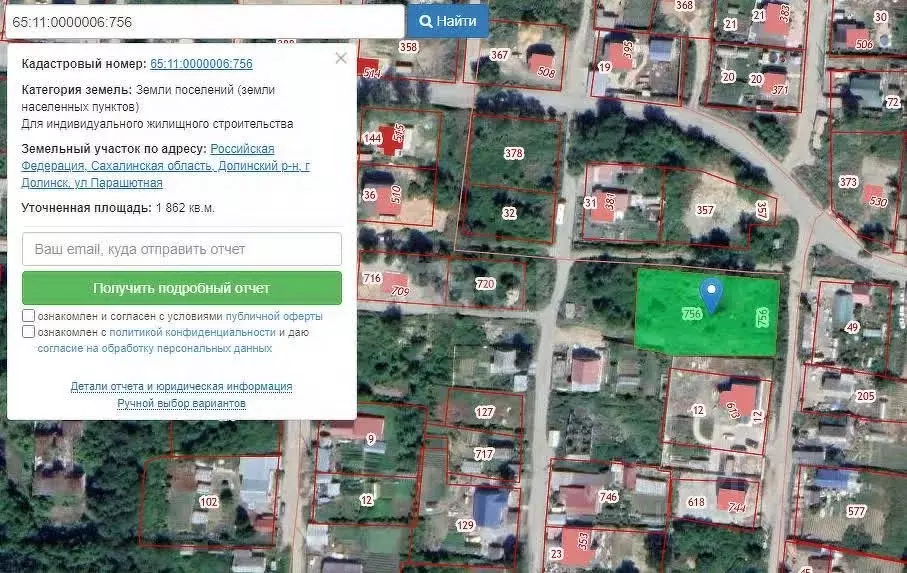Click parcel label 716 on the map
This screenshot has width=907, height=573.
click(371, 278)
